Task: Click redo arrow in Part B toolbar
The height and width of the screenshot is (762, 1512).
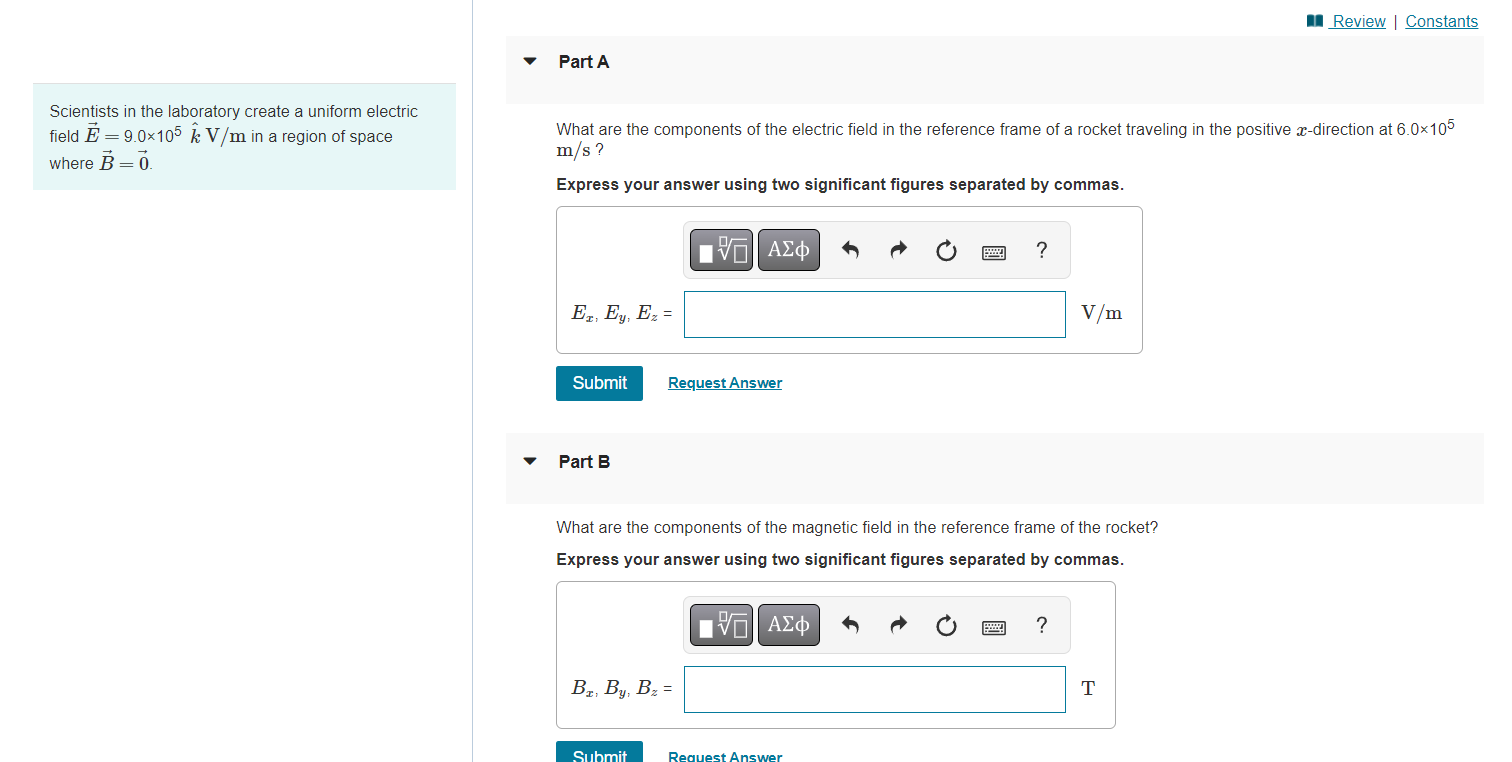Action: coord(898,625)
